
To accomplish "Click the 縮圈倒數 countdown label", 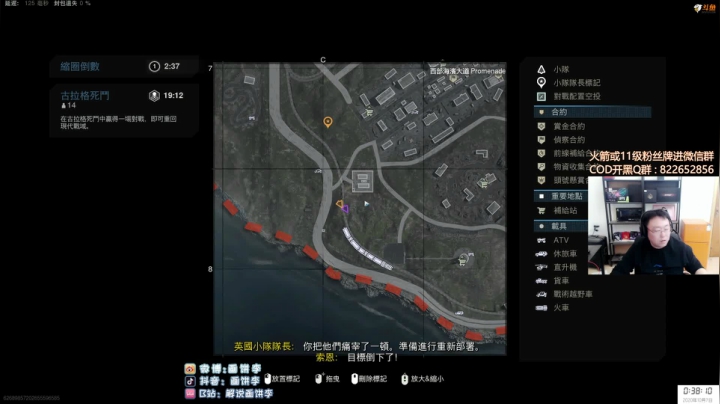I will point(80,67).
